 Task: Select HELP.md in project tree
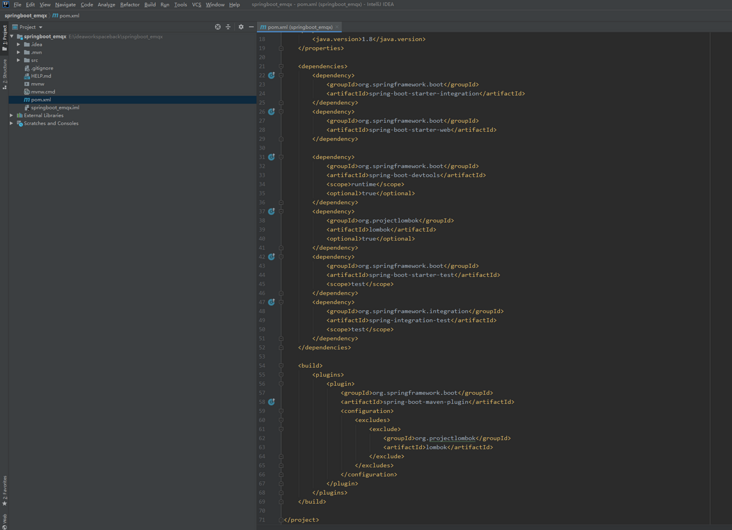click(40, 76)
